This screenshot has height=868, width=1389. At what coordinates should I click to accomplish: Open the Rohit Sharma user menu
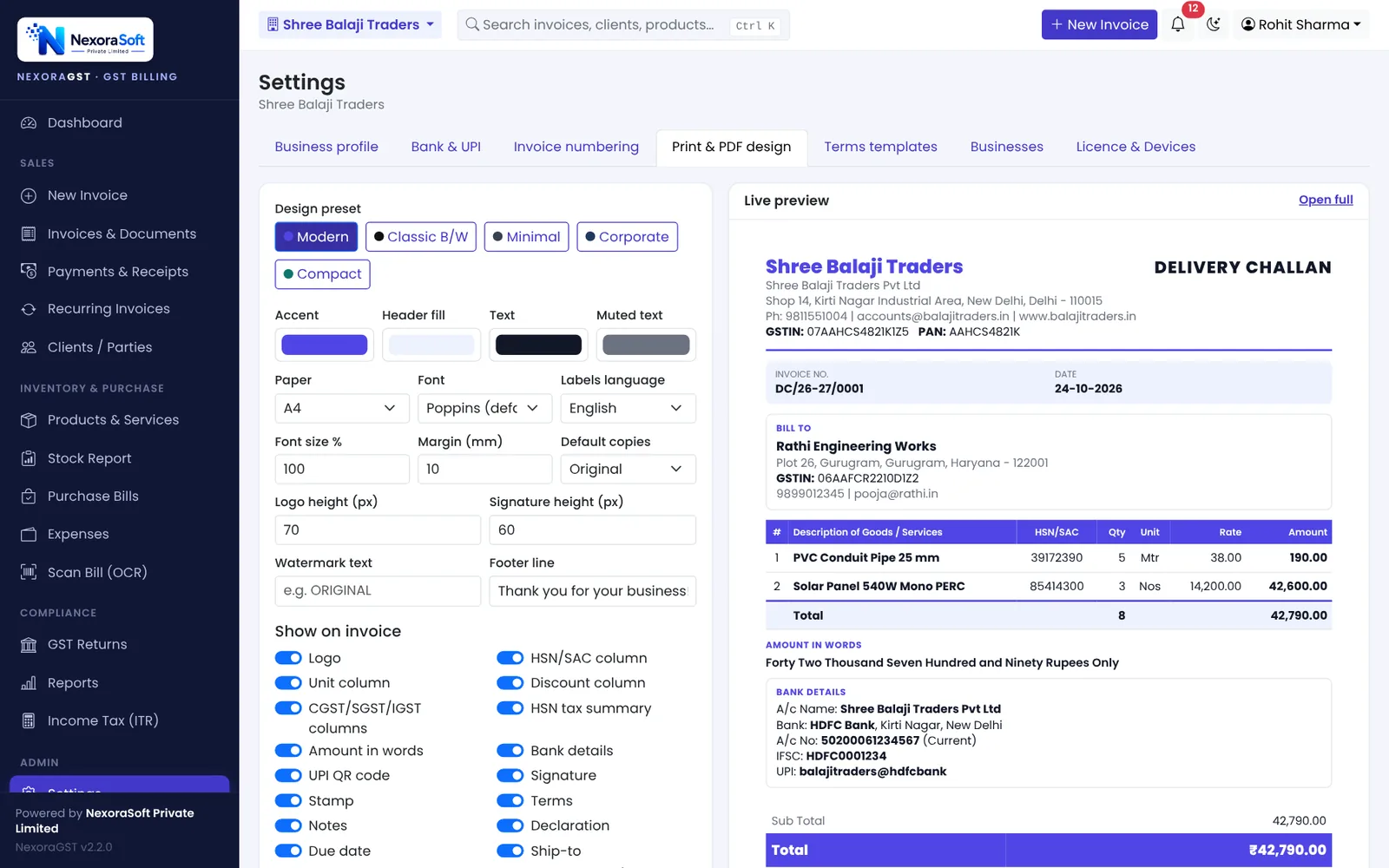click(x=1300, y=24)
